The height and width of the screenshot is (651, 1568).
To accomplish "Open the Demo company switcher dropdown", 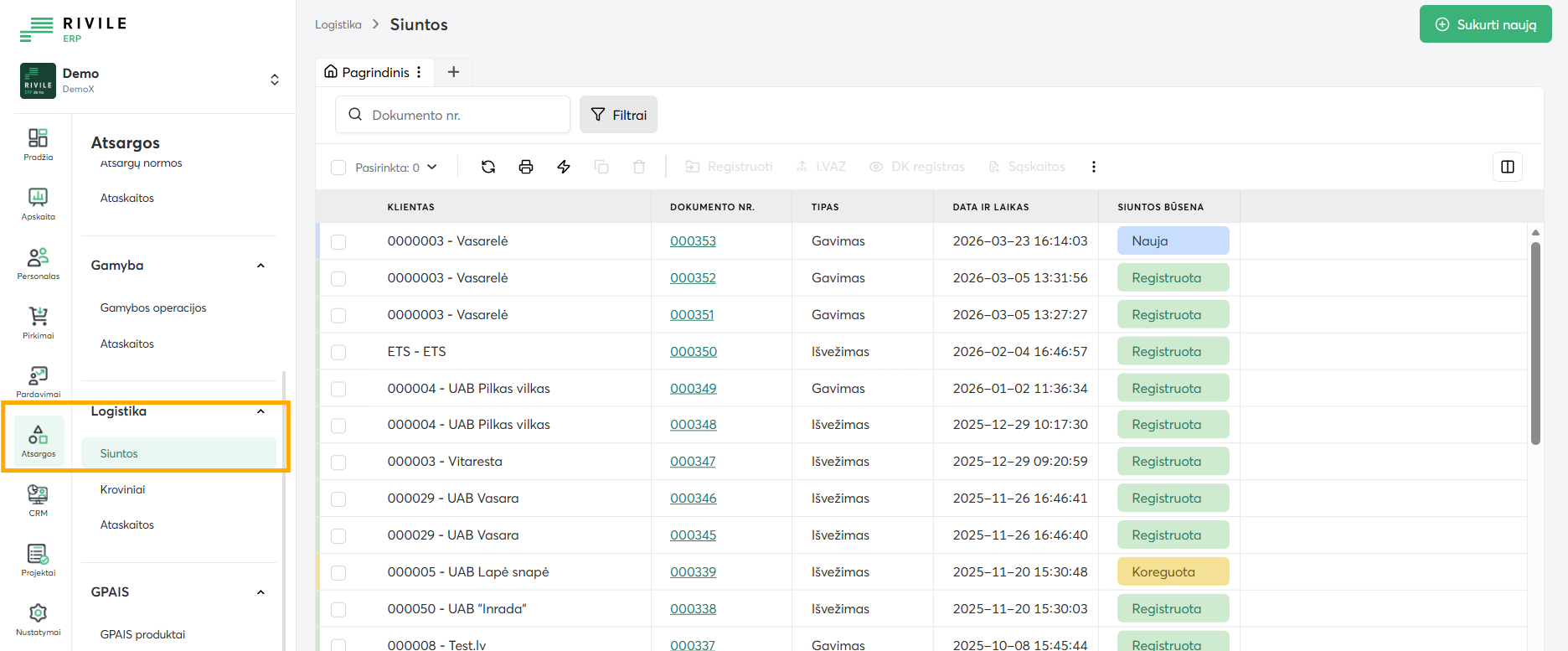I will coord(274,80).
